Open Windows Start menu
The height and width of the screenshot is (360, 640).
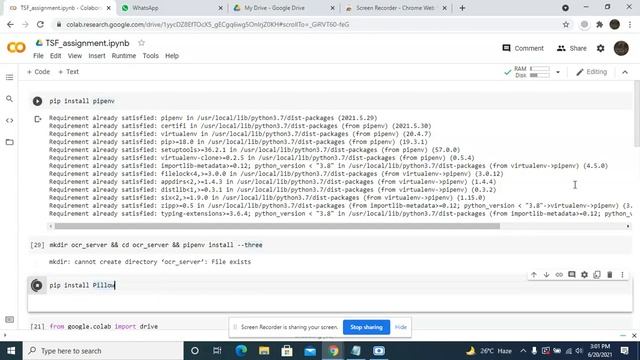pos(11,351)
